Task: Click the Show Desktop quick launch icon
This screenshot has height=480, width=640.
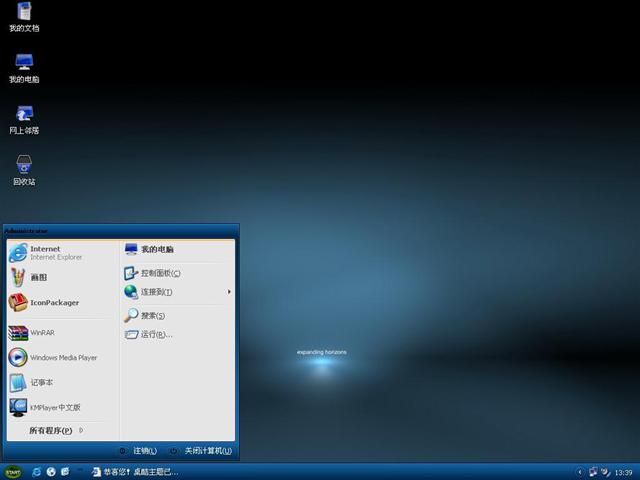Action: click(x=65, y=472)
